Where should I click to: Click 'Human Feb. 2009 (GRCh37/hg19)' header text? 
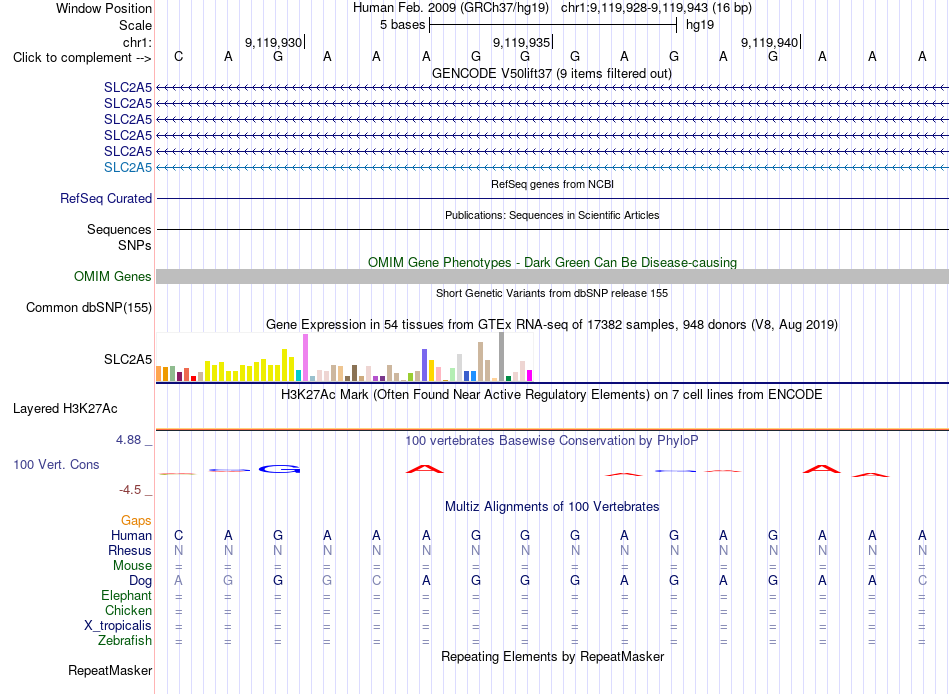click(451, 8)
